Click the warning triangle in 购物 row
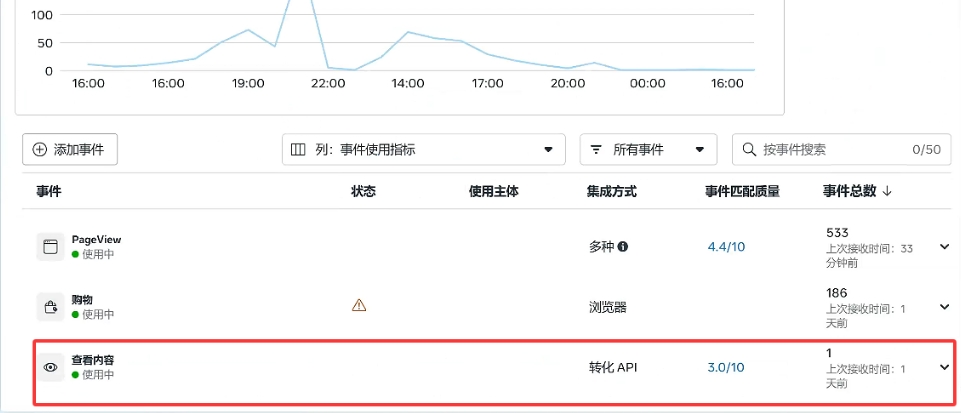Image resolution: width=961 pixels, height=413 pixels. (359, 306)
